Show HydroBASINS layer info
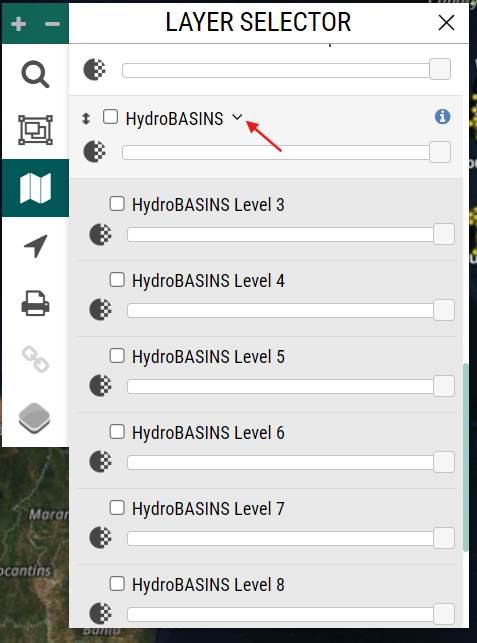 point(443,117)
